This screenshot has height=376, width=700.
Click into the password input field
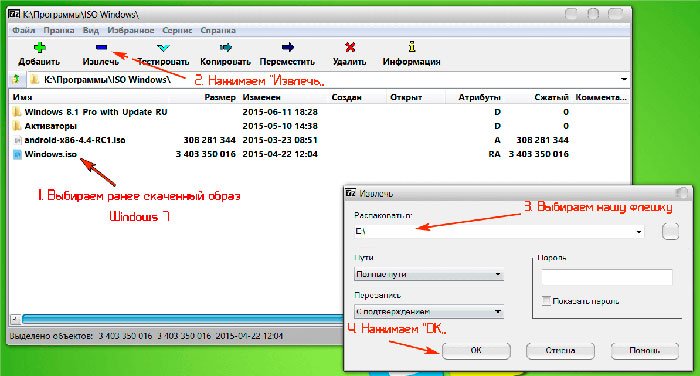607,277
